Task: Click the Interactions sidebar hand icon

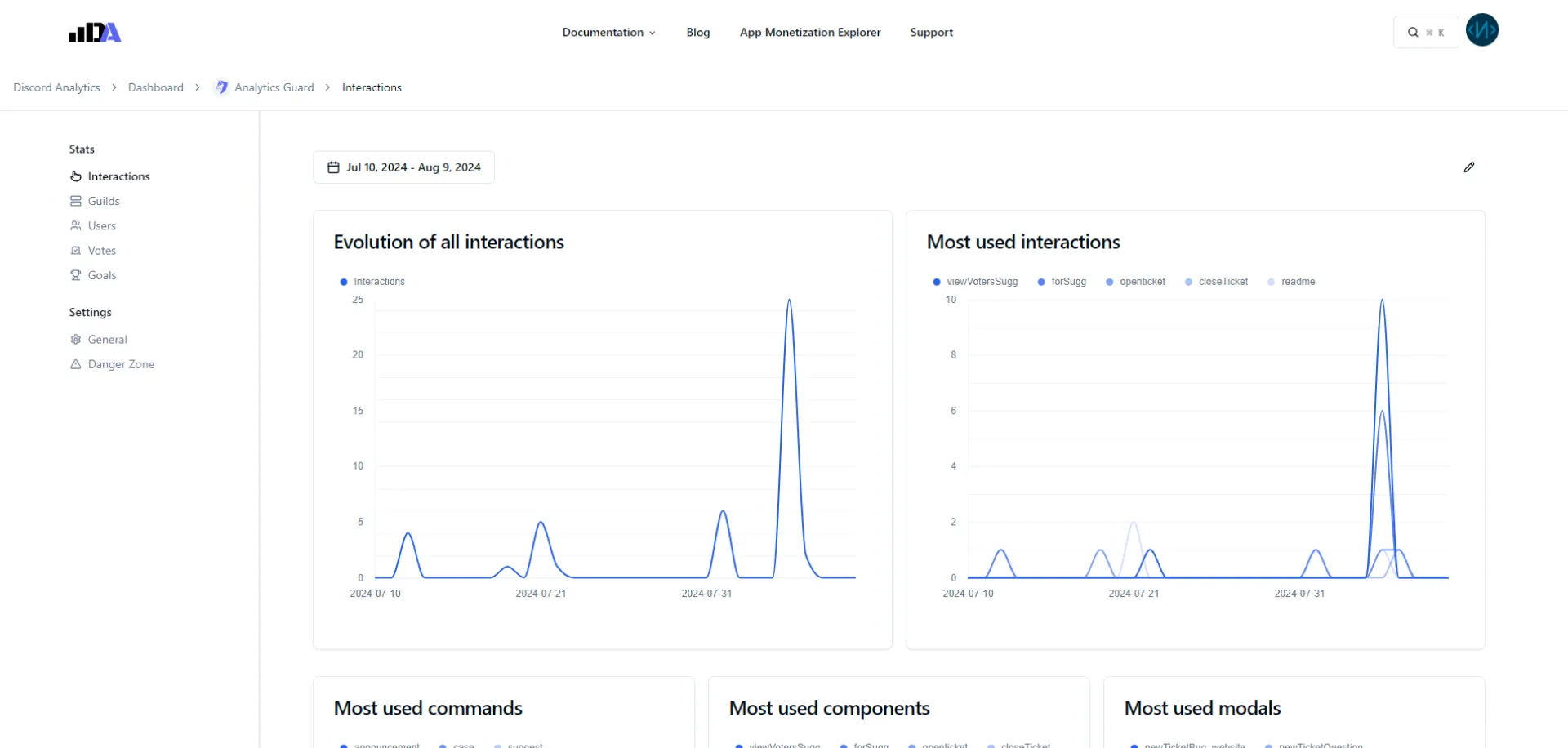Action: coord(76,176)
